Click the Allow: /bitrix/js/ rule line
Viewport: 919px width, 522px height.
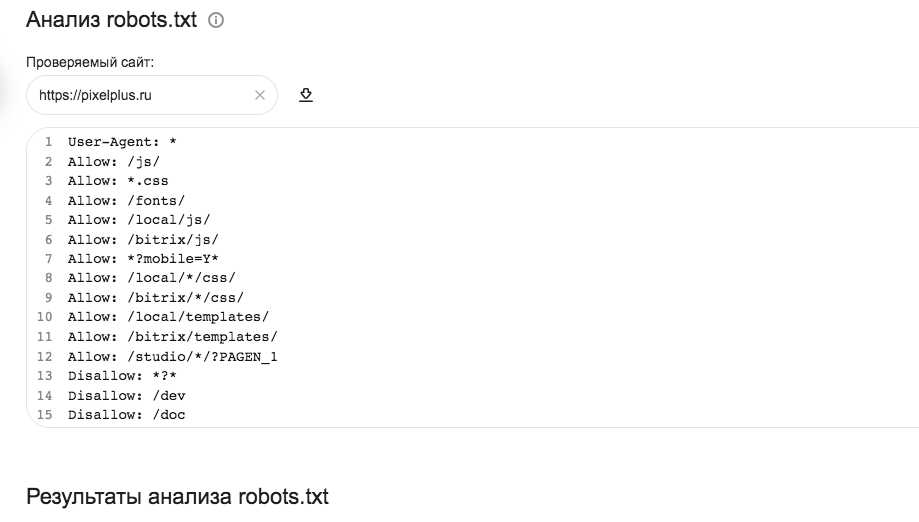[143, 239]
